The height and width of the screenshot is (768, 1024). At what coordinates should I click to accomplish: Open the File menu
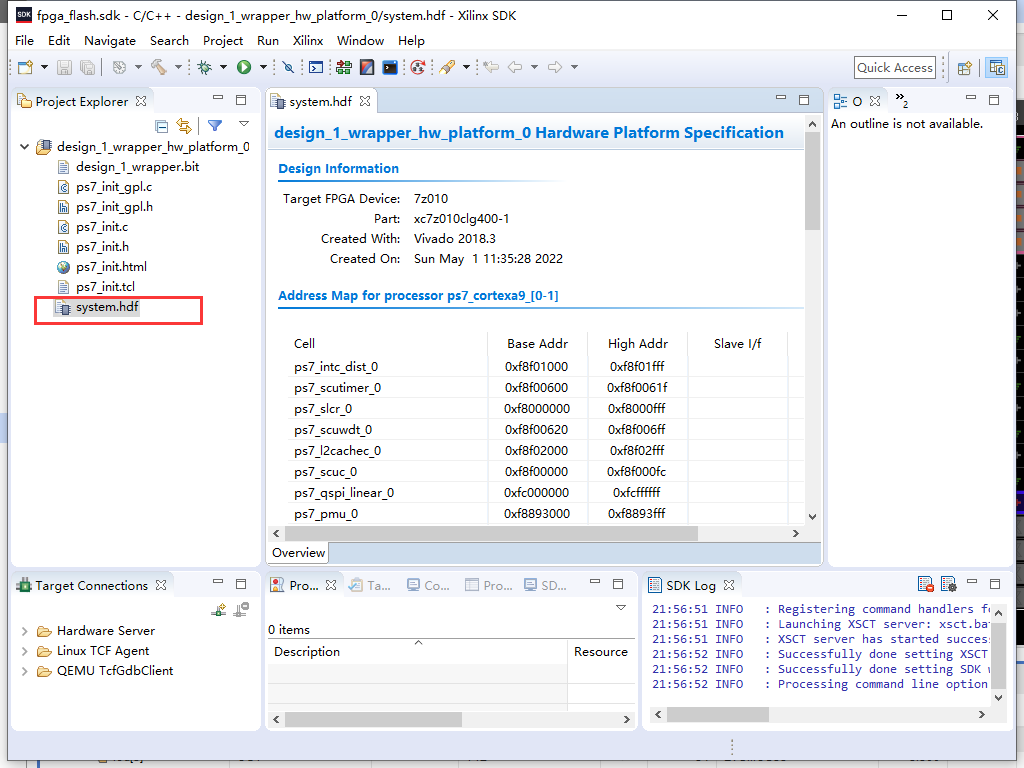pyautogui.click(x=24, y=40)
